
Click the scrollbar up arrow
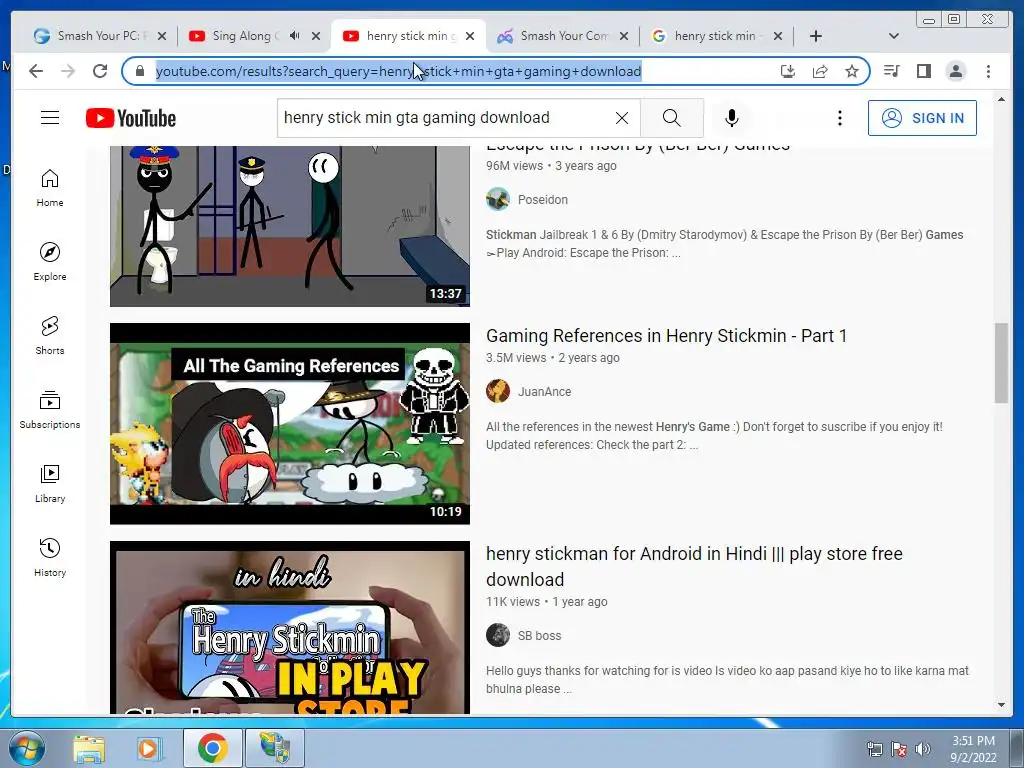[1001, 99]
